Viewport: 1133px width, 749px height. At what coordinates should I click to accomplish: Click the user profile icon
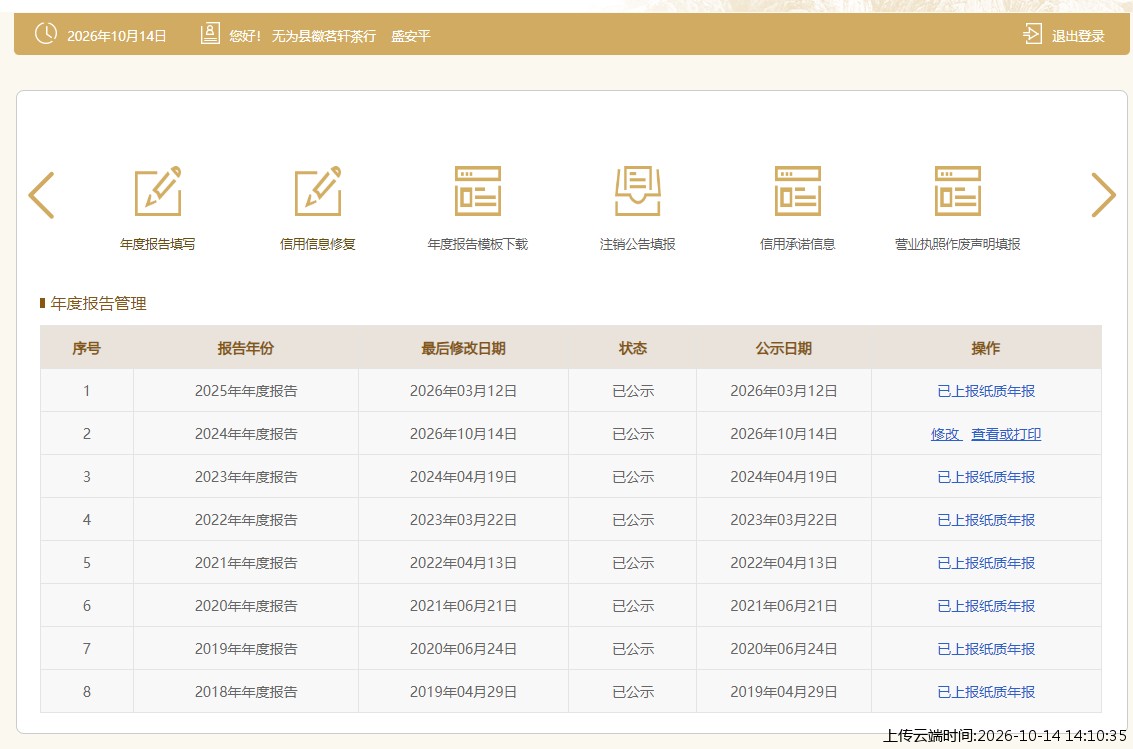[x=210, y=33]
